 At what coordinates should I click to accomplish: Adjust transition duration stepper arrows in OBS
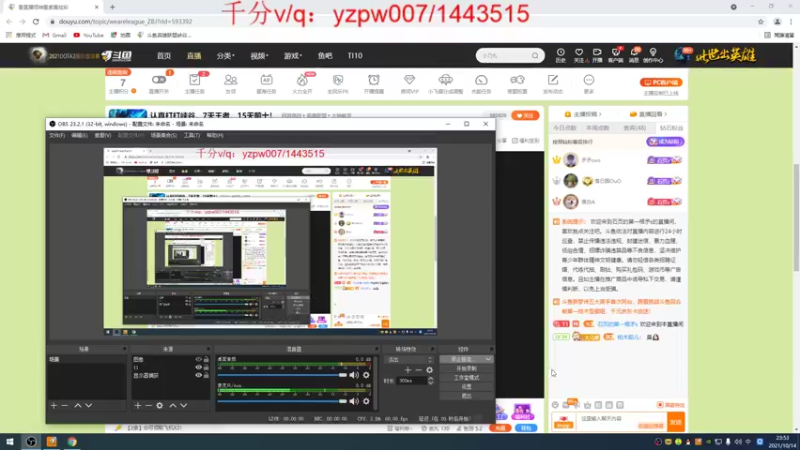tap(431, 381)
